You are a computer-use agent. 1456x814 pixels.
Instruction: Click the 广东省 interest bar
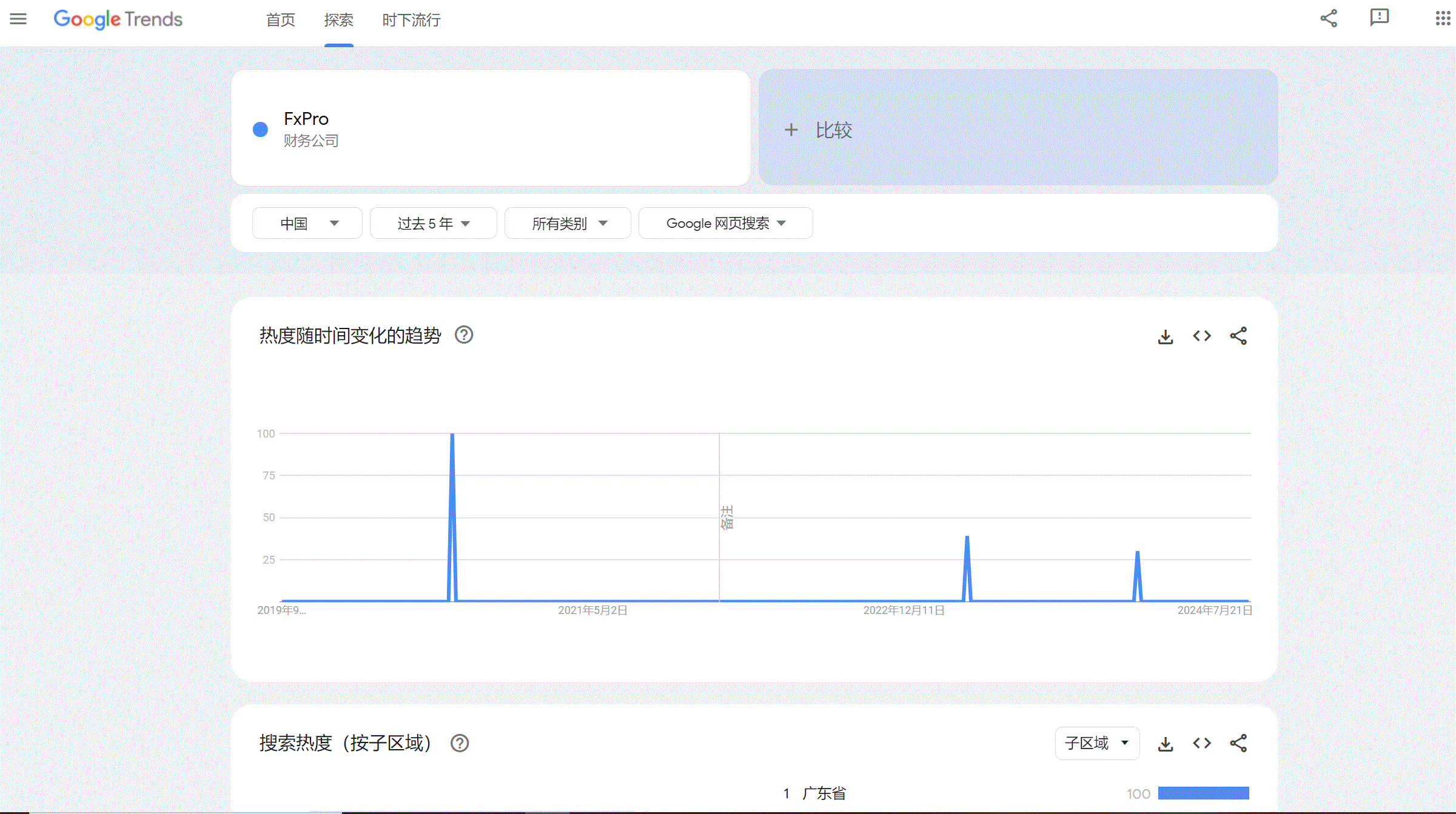[x=1204, y=793]
